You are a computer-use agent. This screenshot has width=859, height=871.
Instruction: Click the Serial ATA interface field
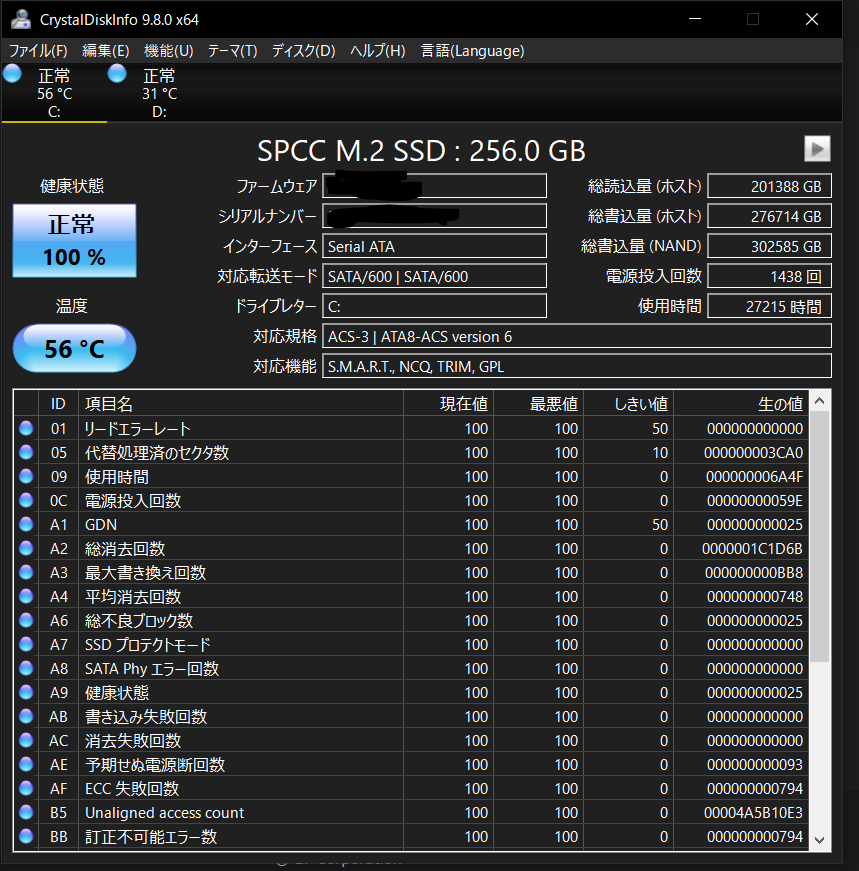pyautogui.click(x=435, y=246)
